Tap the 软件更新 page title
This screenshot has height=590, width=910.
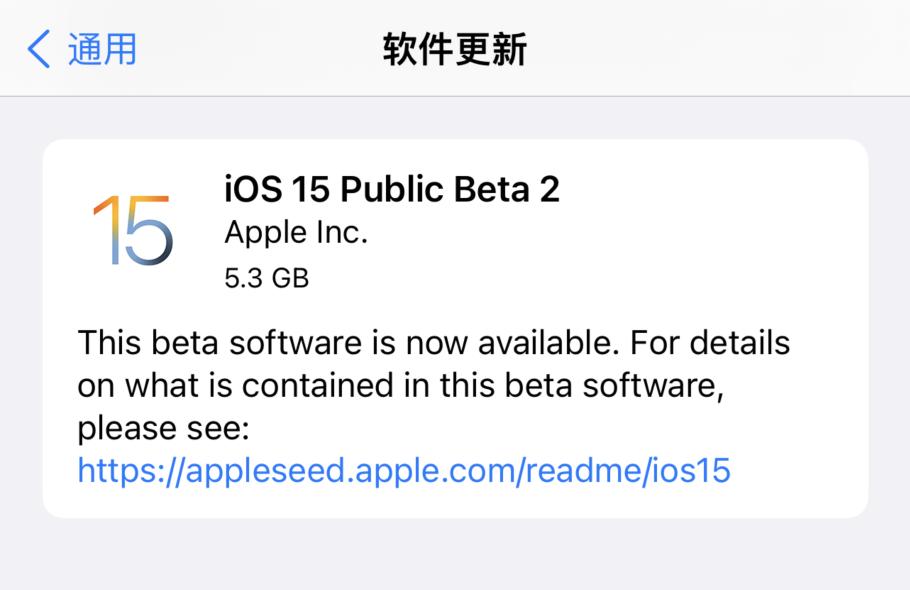pos(455,48)
